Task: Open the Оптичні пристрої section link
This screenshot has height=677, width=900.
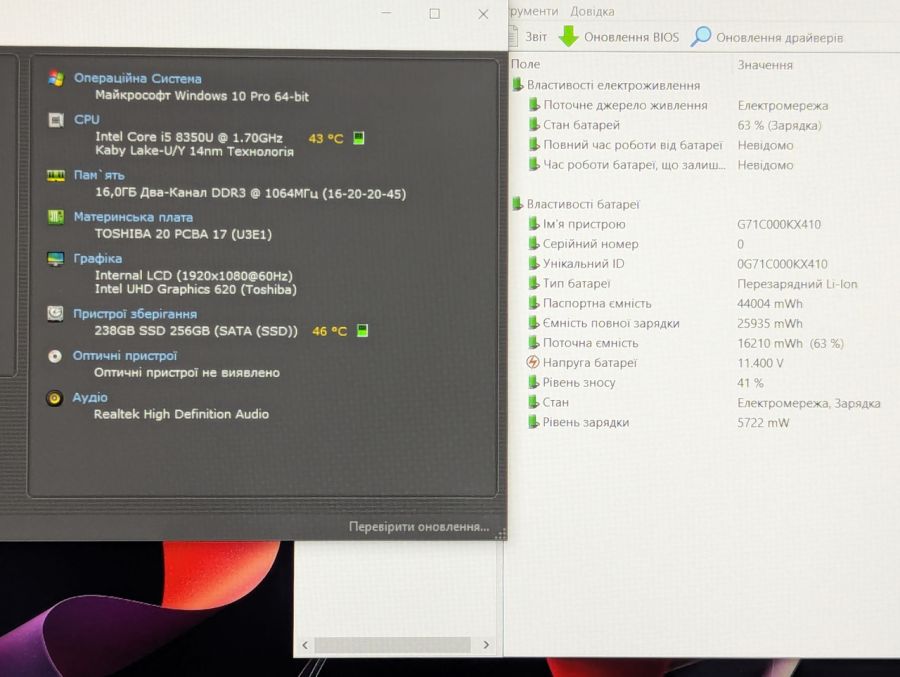Action: point(125,356)
